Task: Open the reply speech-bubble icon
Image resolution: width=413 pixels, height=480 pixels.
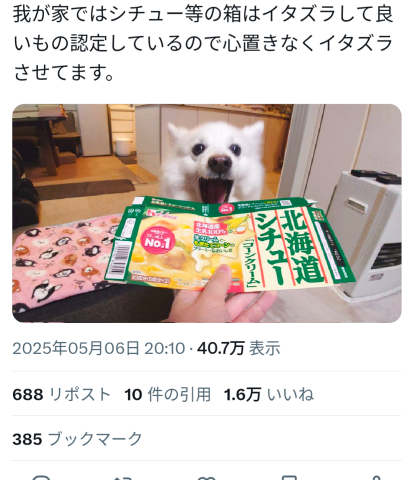Action: click(42, 477)
